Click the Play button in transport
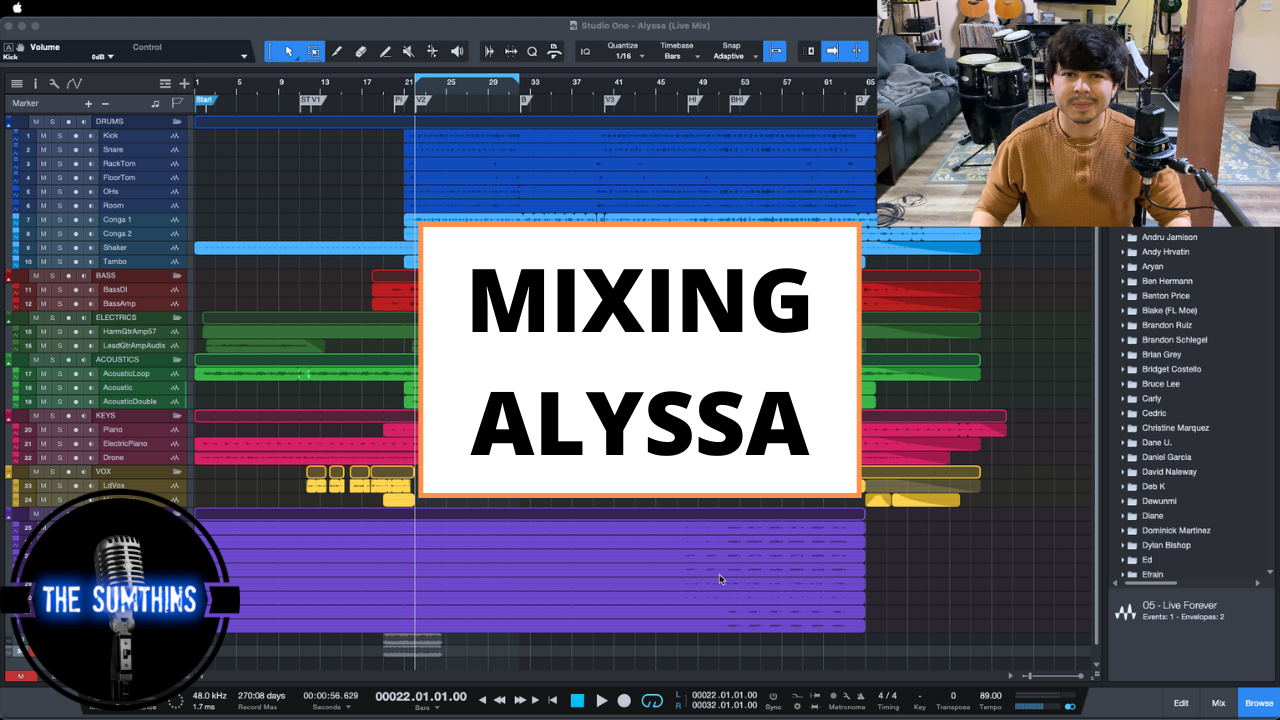1280x720 pixels. (x=601, y=700)
